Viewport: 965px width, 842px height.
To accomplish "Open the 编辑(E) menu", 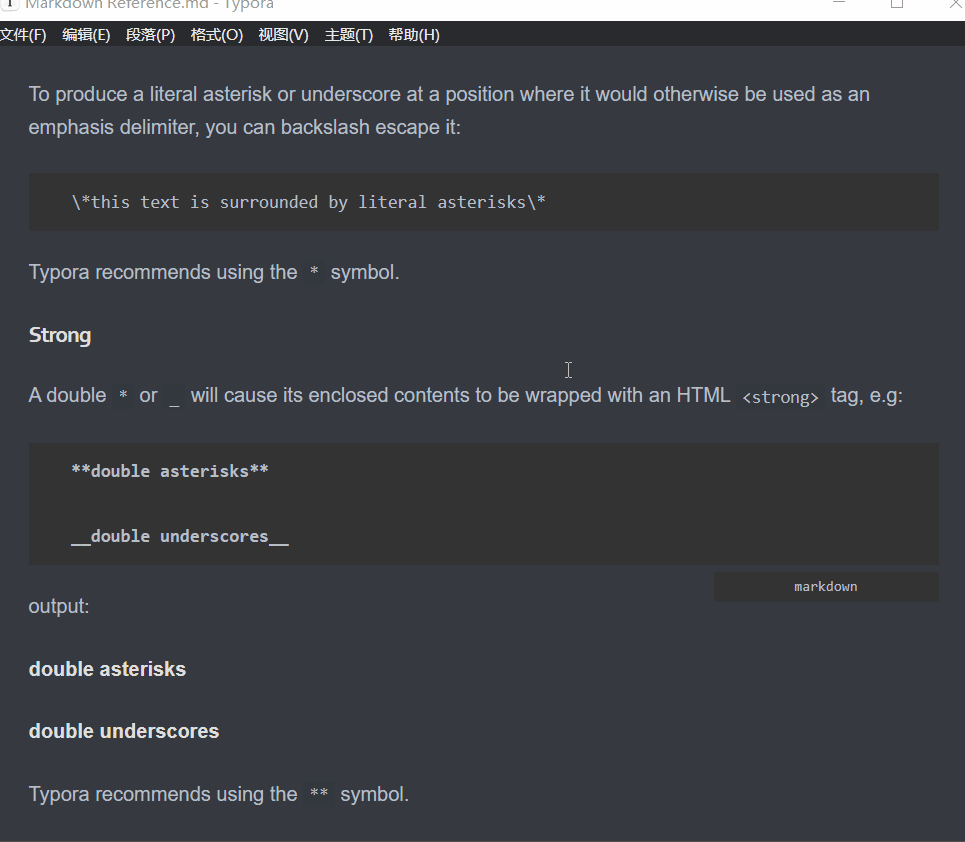I will pyautogui.click(x=86, y=35).
